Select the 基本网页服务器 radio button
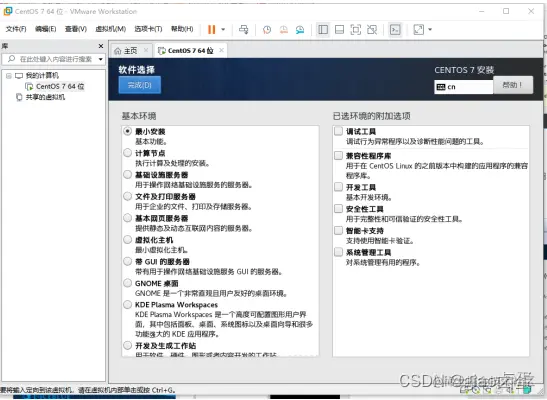The width and height of the screenshot is (547, 400). [128, 218]
